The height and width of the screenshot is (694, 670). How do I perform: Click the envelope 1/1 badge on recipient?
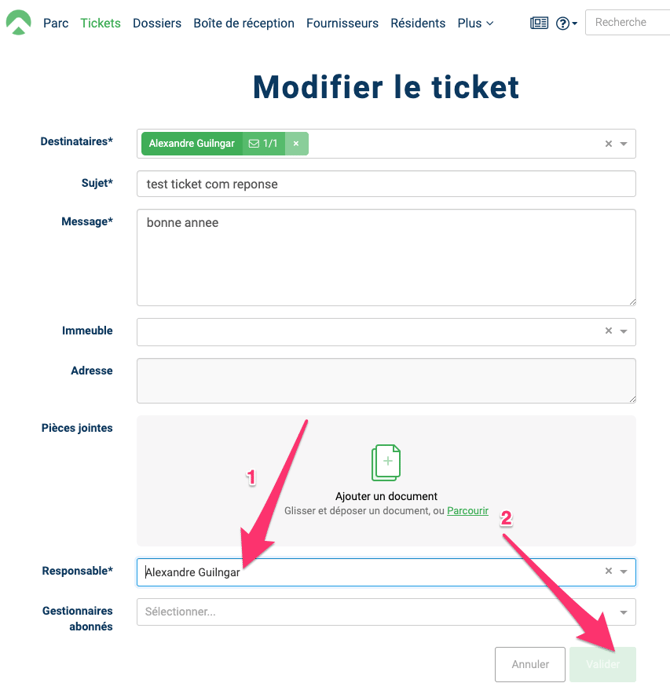click(x=263, y=144)
